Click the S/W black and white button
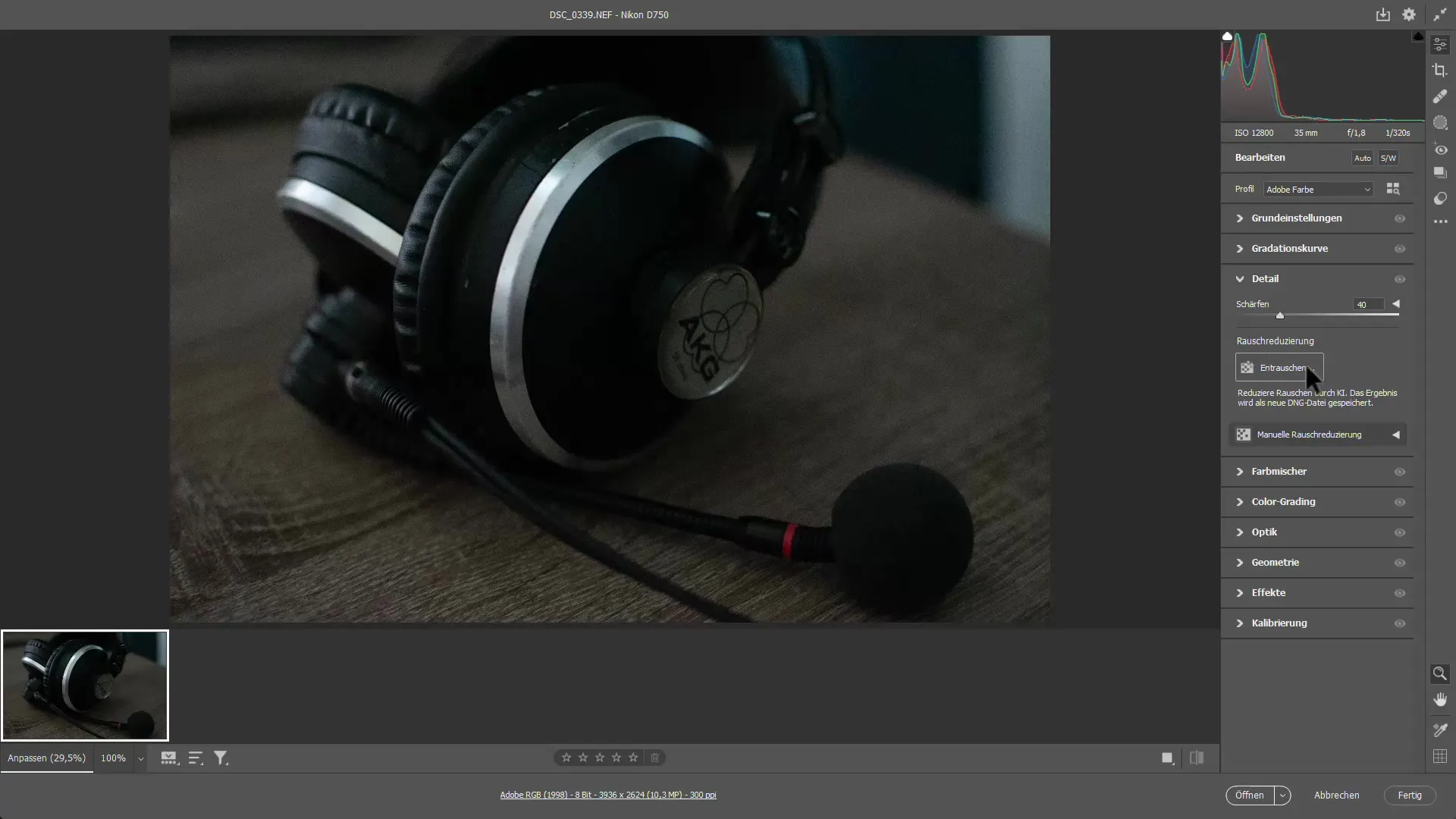This screenshot has width=1456, height=819. pyautogui.click(x=1389, y=158)
